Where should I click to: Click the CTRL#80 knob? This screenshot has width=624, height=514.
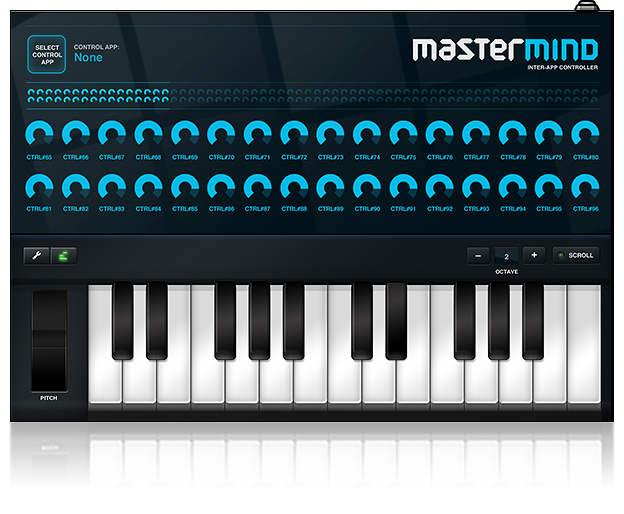click(585, 133)
